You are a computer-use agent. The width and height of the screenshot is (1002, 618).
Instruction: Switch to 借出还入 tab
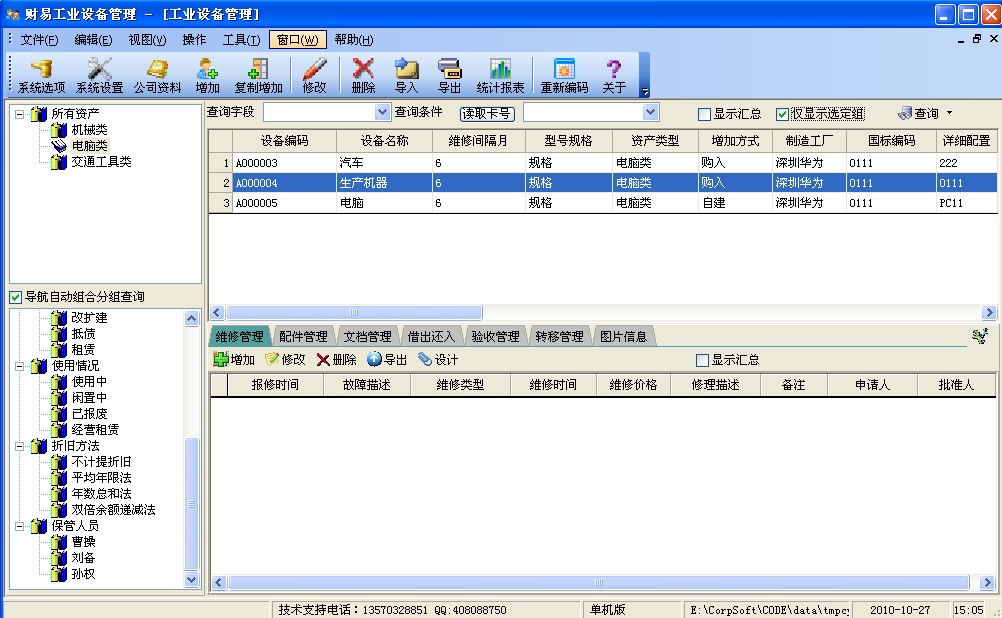coord(431,337)
